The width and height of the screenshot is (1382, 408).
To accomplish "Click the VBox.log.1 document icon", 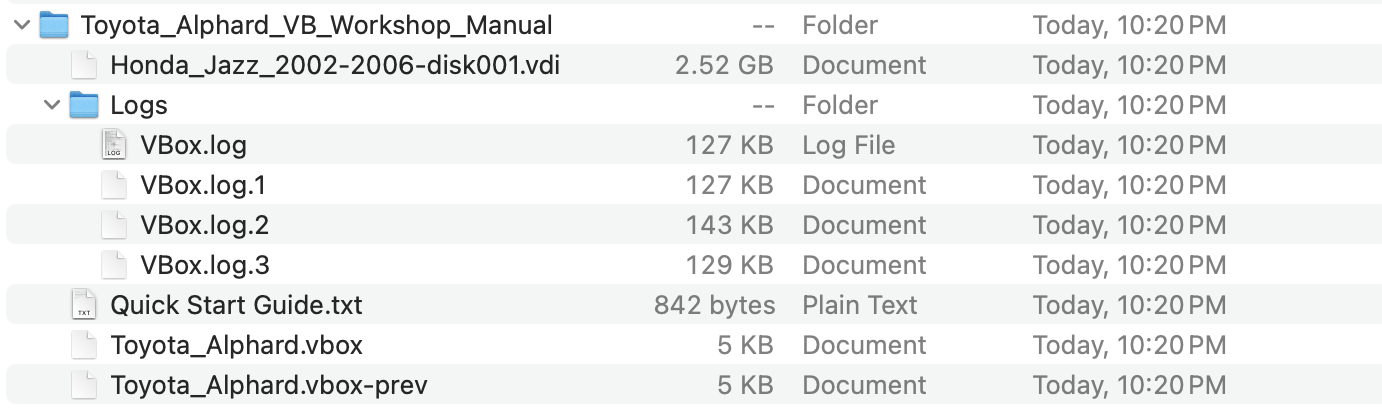I will [114, 185].
